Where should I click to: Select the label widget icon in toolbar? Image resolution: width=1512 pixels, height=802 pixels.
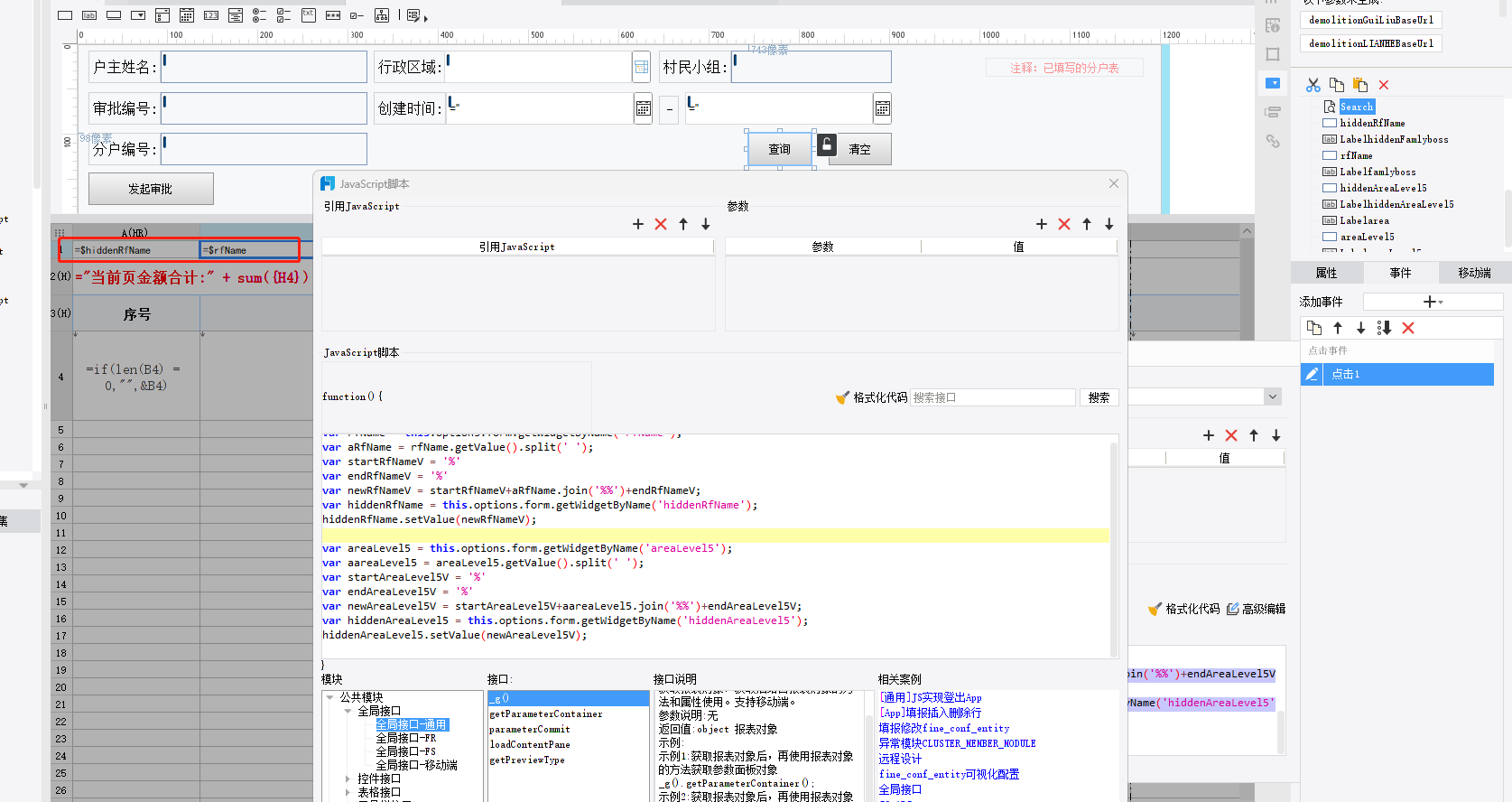click(x=89, y=15)
